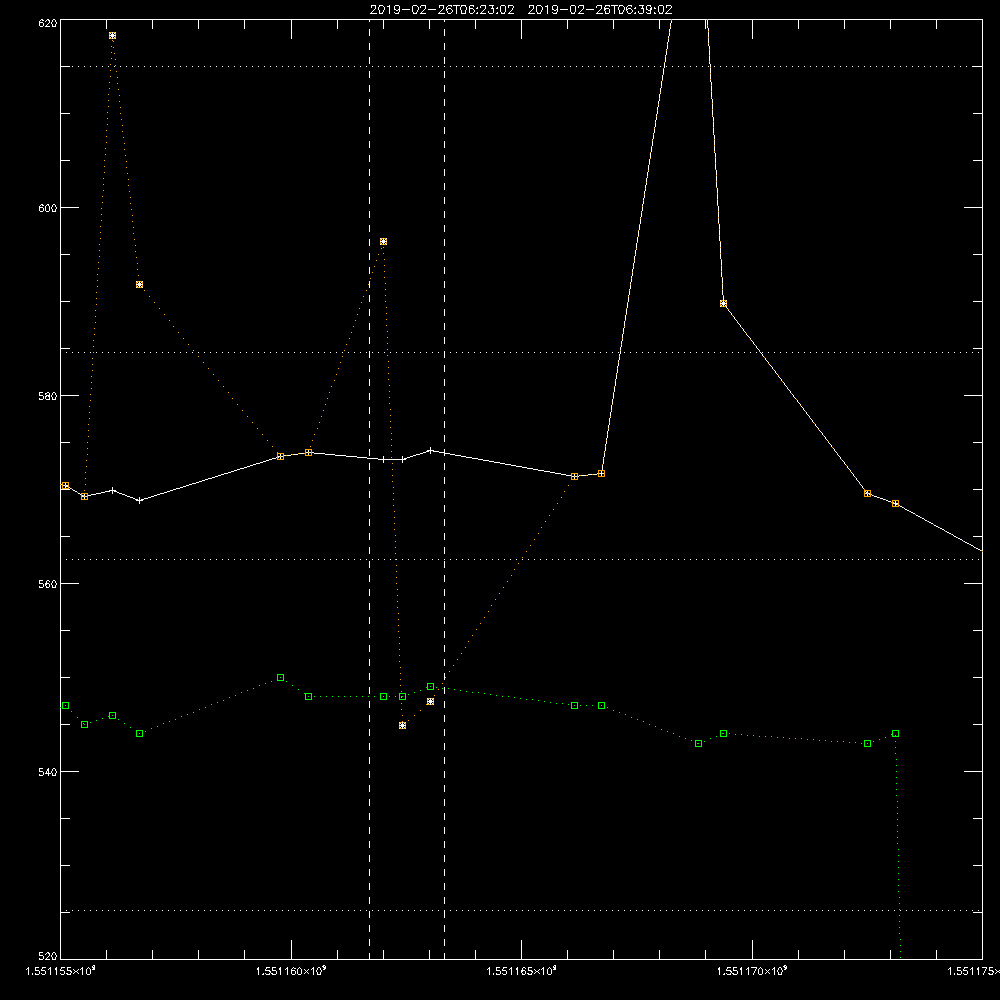This screenshot has width=1000, height=1000.
Task: Select the y-axis label 620
Action: point(48,23)
